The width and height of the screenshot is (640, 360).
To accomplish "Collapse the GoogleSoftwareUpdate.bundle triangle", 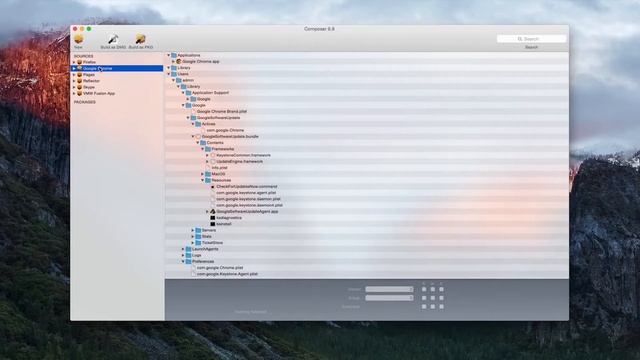I will click(193, 136).
